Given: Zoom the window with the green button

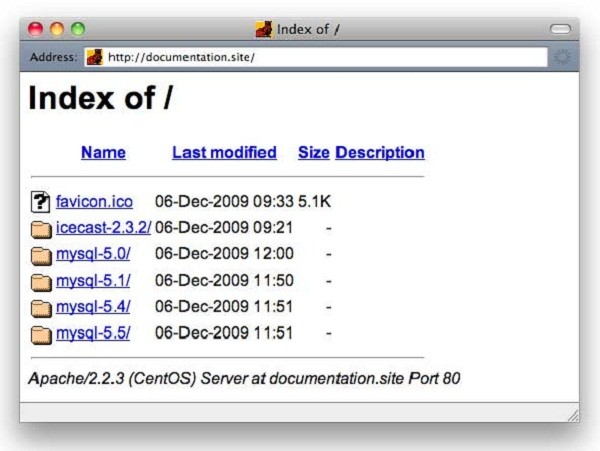Looking at the screenshot, I should pos(78,29).
